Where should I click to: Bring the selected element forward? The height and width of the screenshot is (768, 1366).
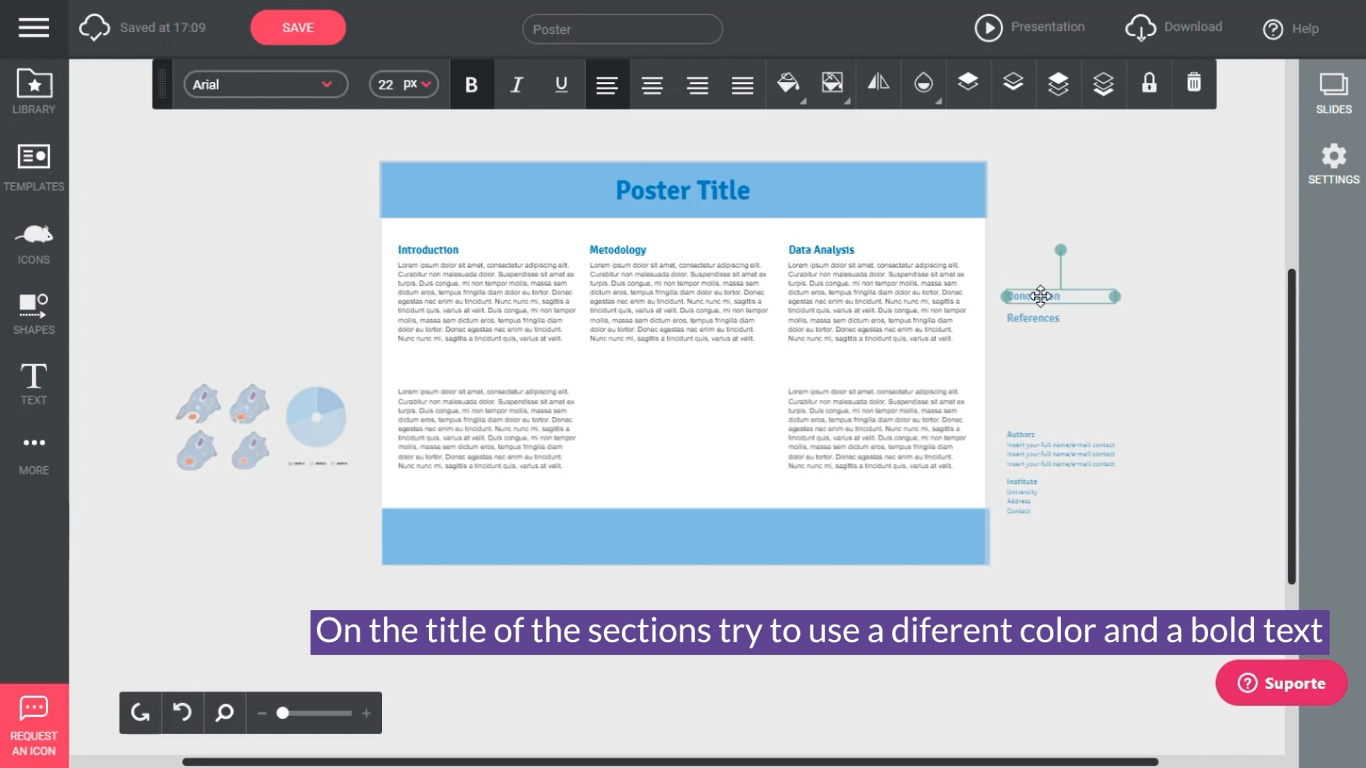[968, 84]
